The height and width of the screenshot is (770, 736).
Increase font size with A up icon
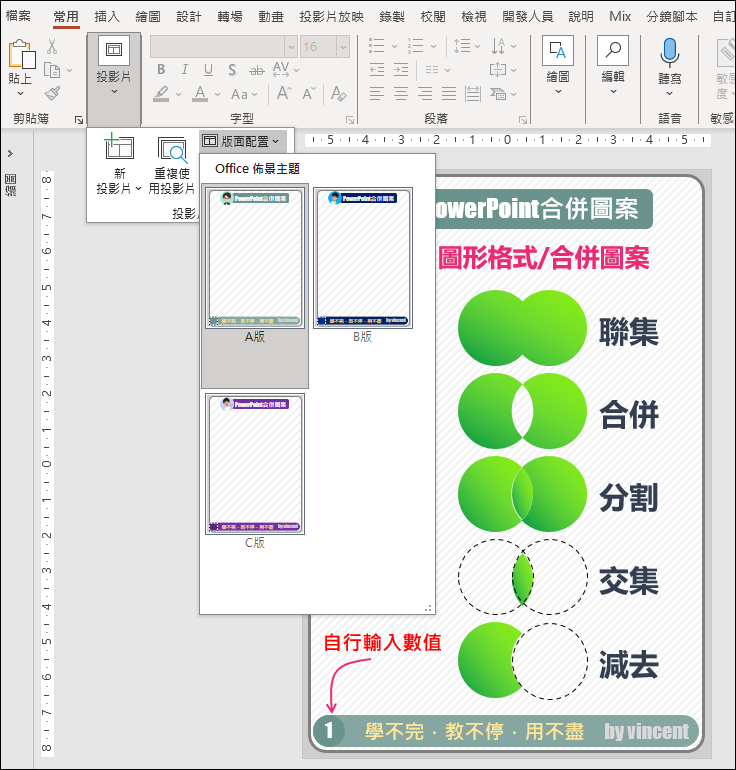click(284, 93)
